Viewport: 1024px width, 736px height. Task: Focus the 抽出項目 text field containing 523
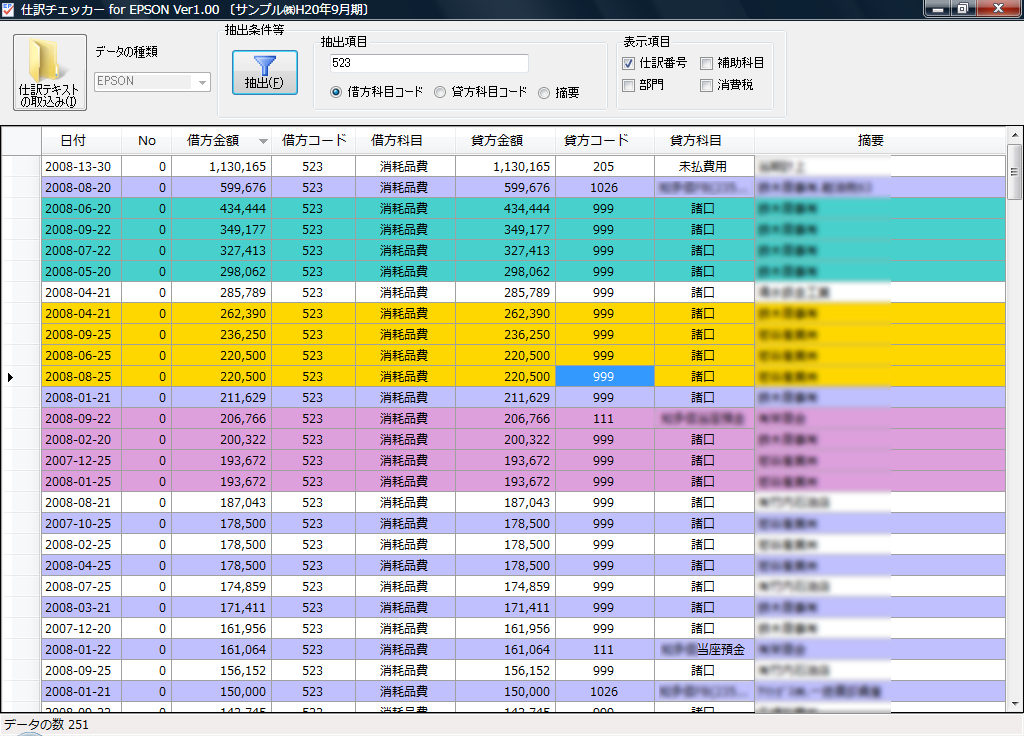point(428,63)
